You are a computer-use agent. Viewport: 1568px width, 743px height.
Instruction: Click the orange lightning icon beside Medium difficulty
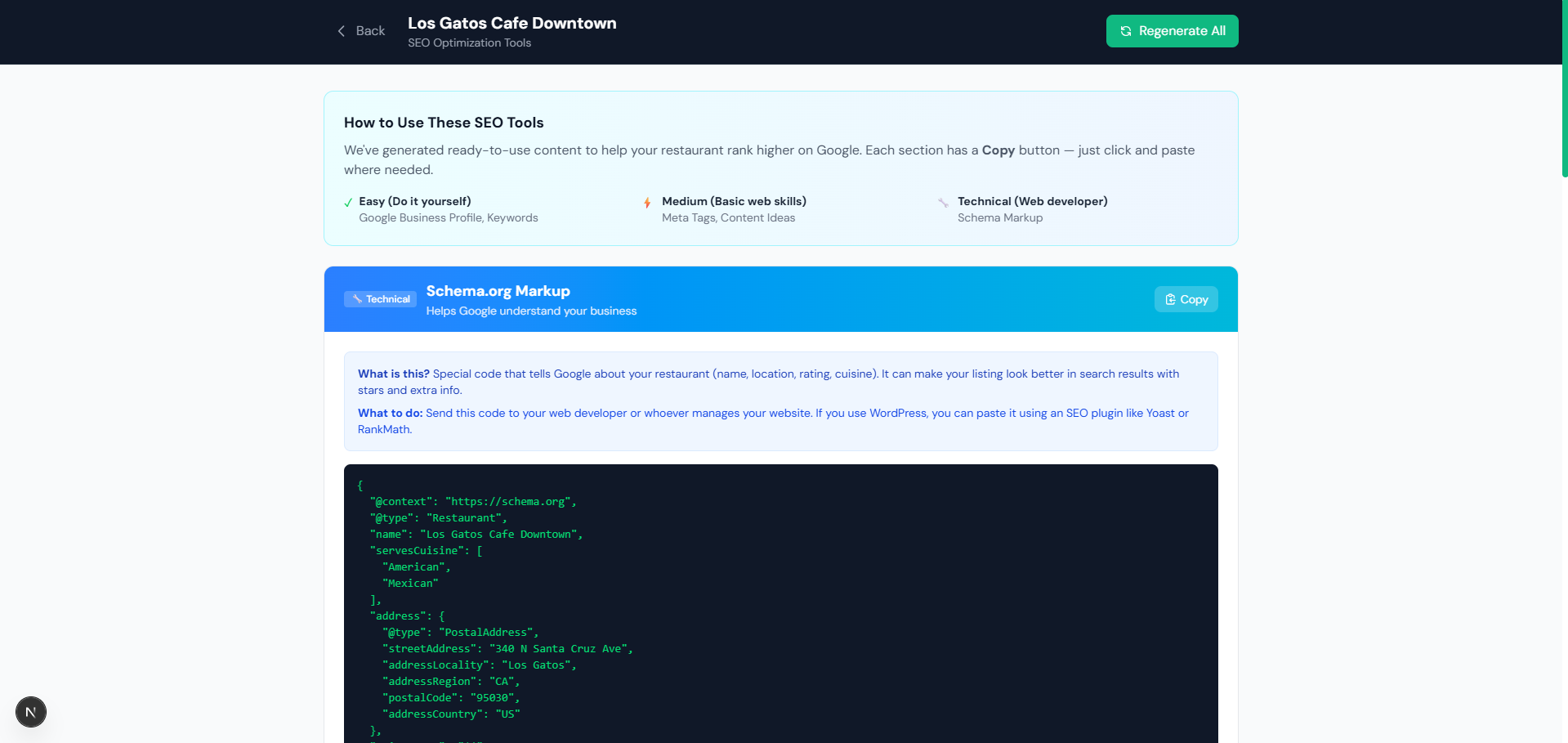647,202
